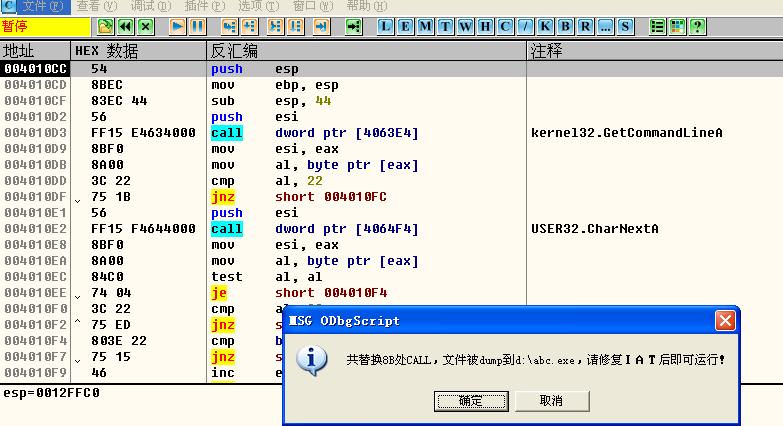Show the Threads window (T button)
Image resolution: width=783 pixels, height=426 pixels.
[446, 26]
